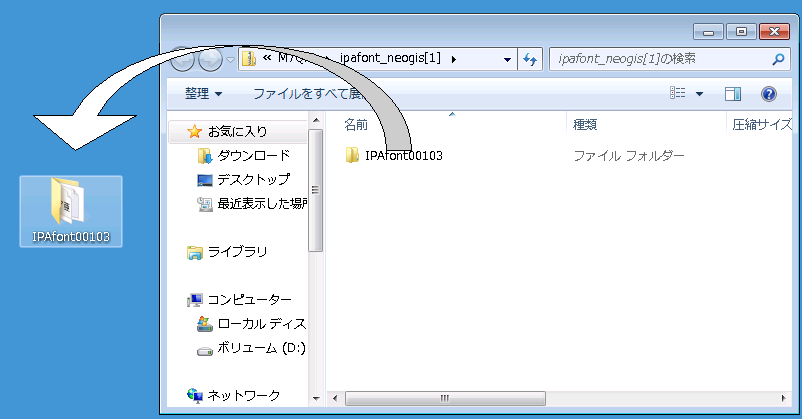Click the Forward navigation button

[x=210, y=60]
